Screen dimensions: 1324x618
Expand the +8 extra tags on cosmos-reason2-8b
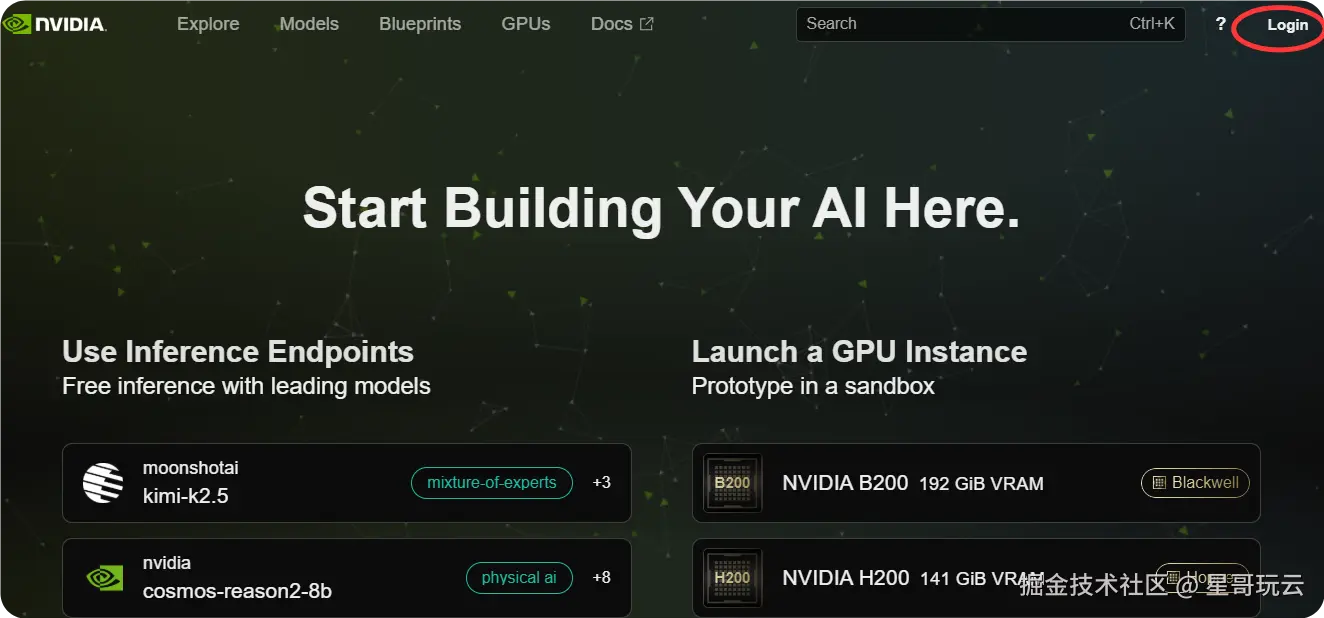tap(601, 578)
